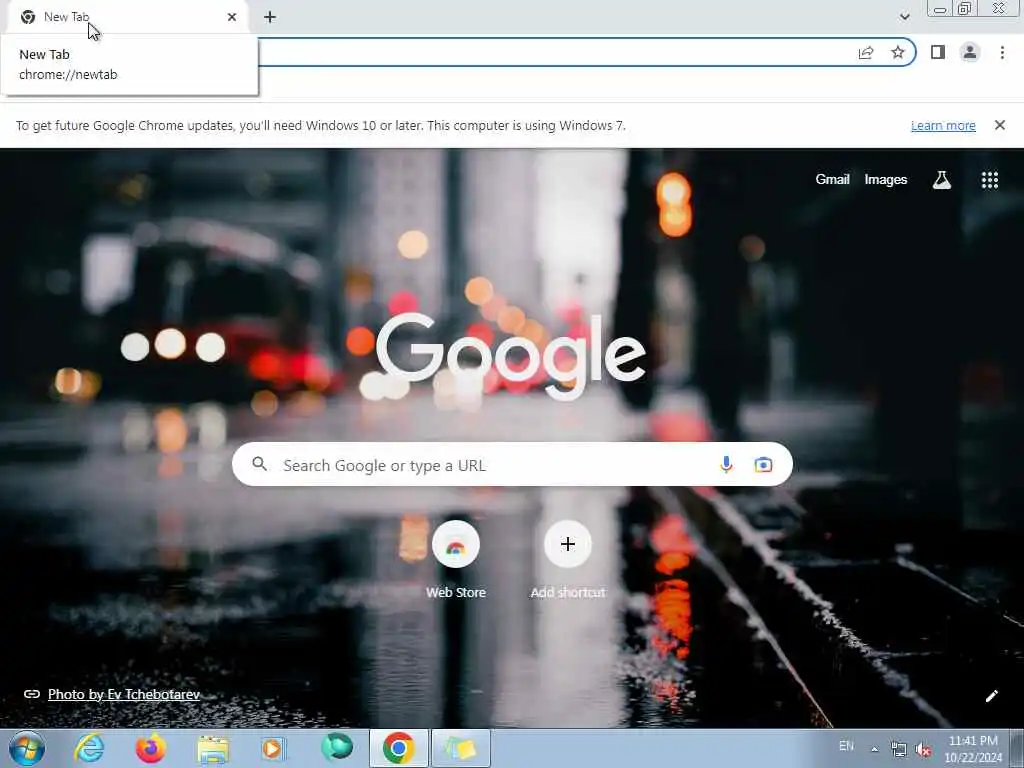Toggle the side panel icon
The image size is (1024, 768).
pyautogui.click(x=938, y=52)
